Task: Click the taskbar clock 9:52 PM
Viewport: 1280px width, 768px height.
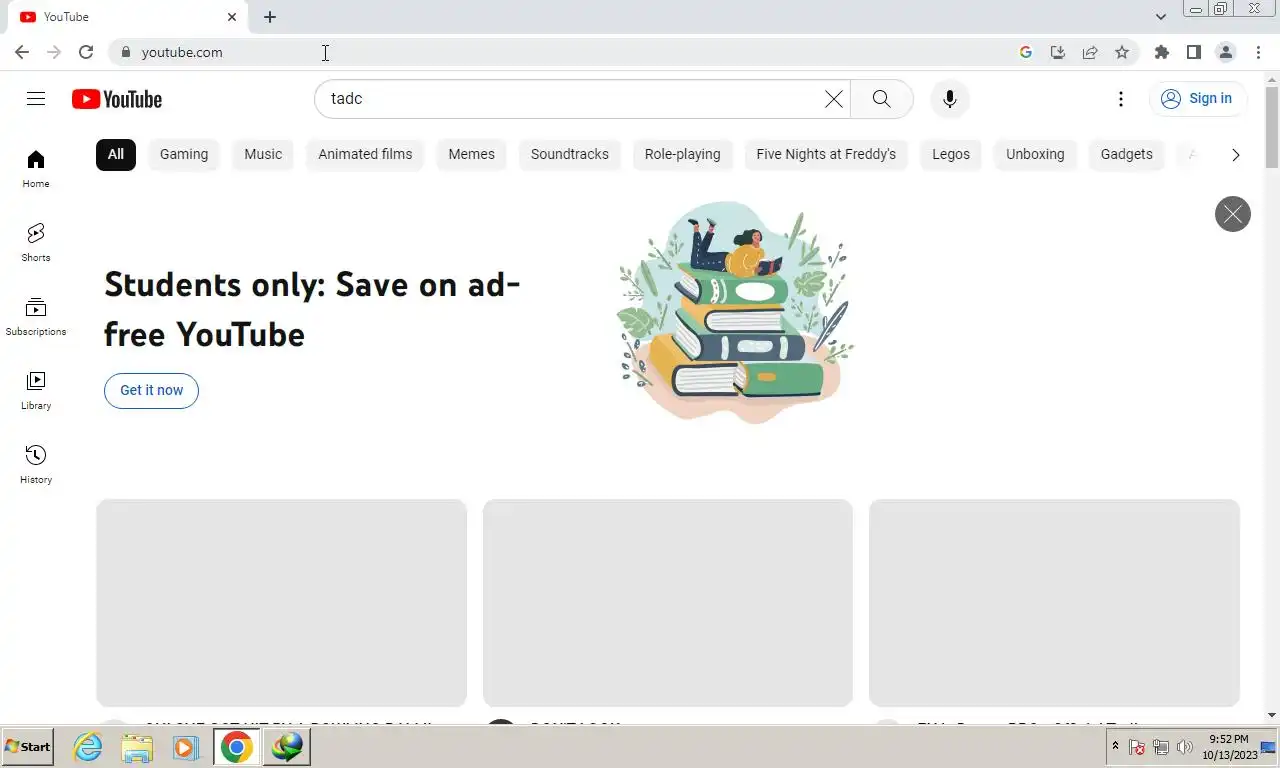Action: pos(1228,739)
